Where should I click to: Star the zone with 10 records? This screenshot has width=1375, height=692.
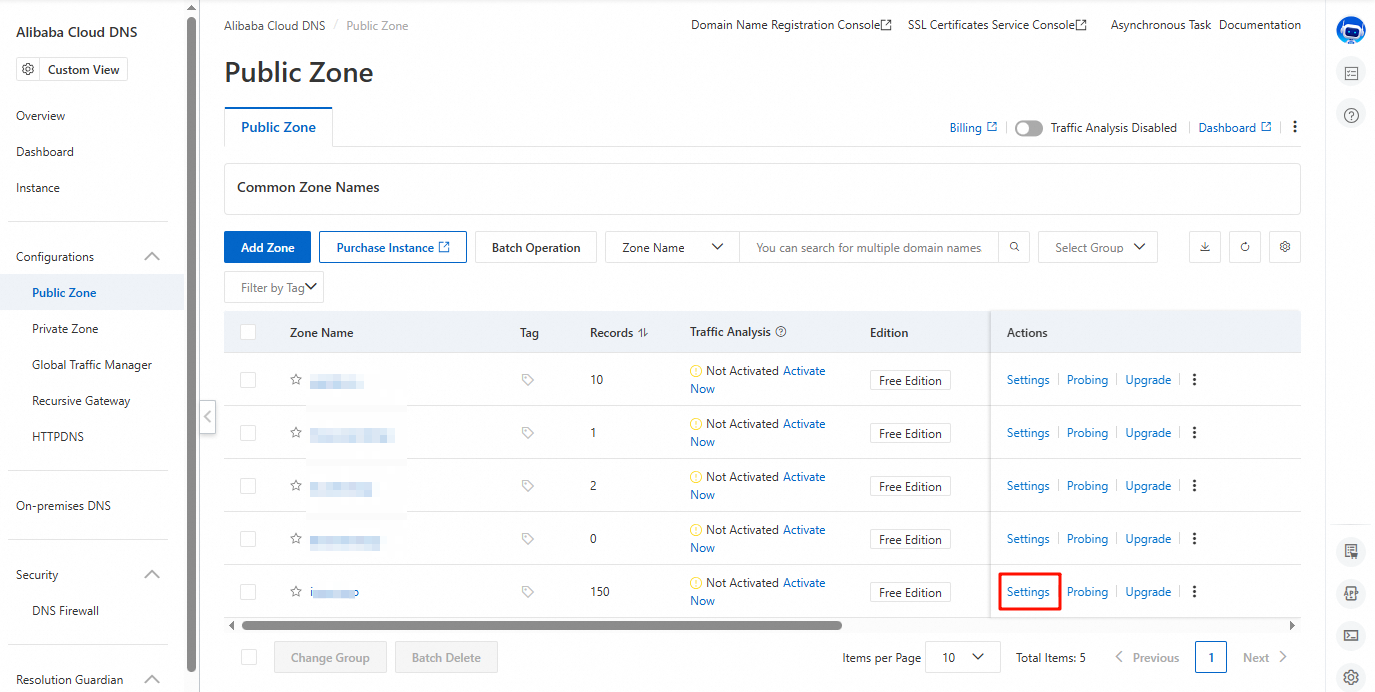(296, 379)
